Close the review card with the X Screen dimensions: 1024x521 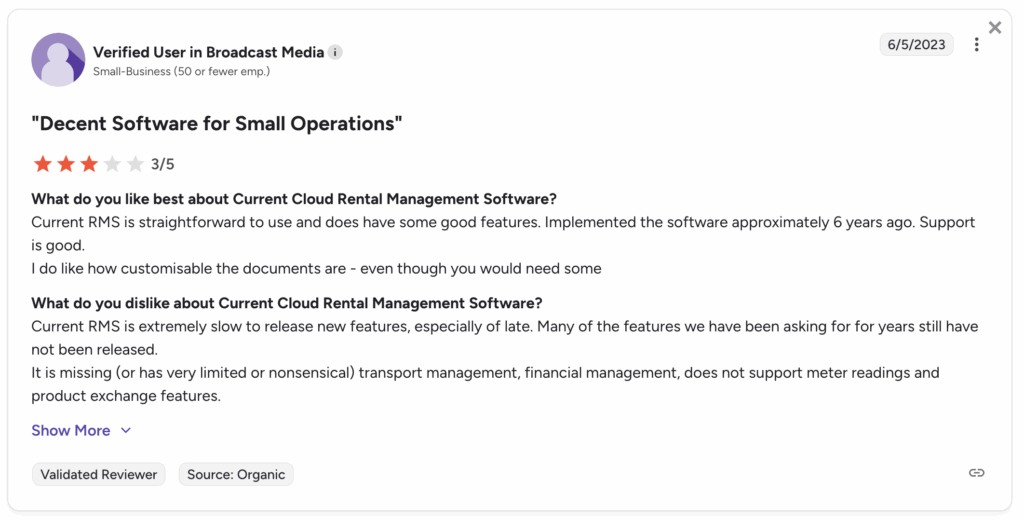click(994, 28)
